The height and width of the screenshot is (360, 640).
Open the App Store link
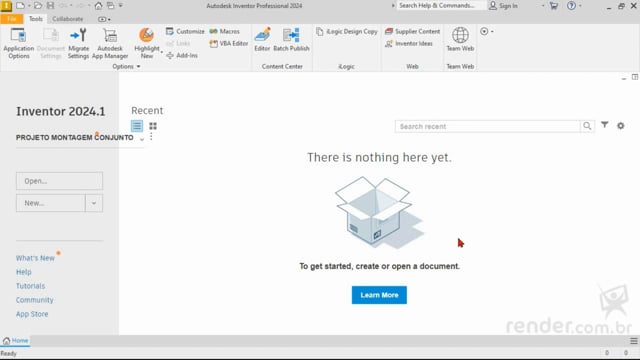pos(32,314)
